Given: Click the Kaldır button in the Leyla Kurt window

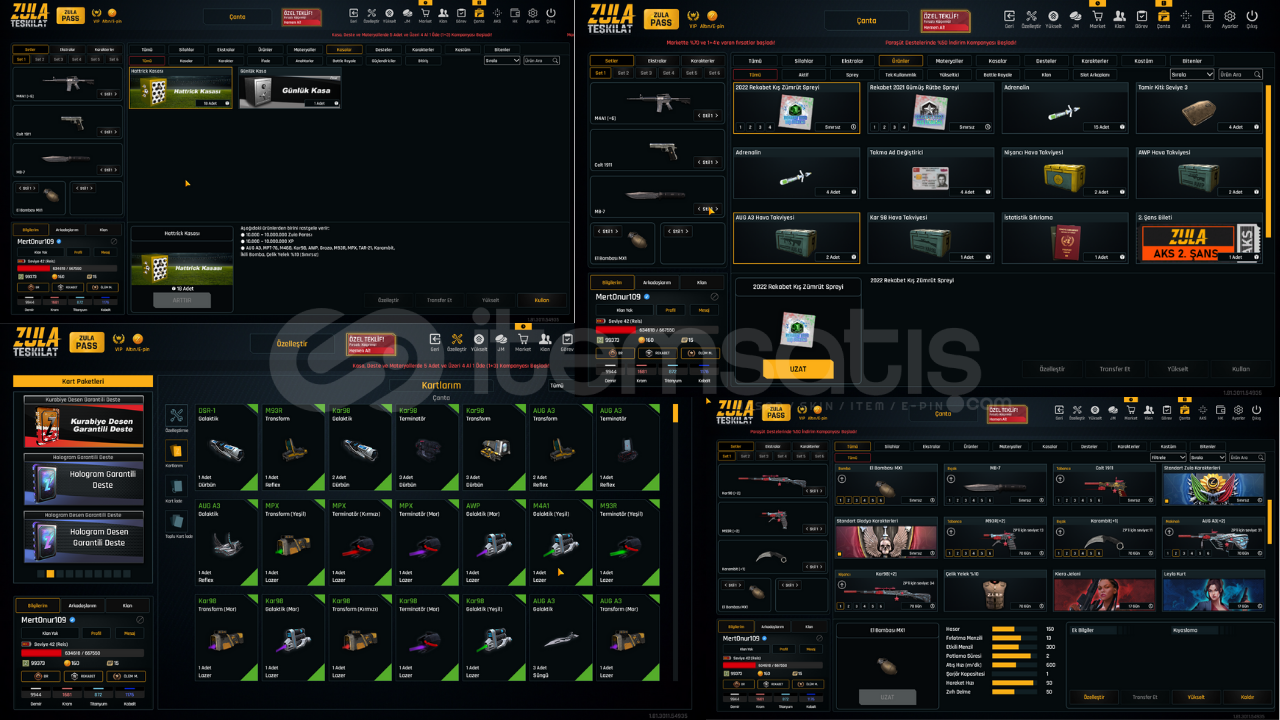Looking at the screenshot, I should point(1247,697).
